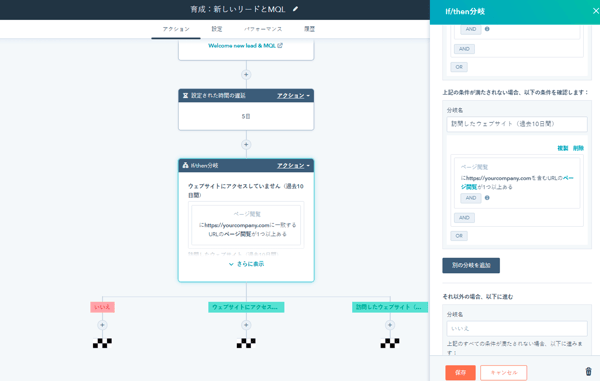Click ページ閲覧 filter box in workflow card
Viewport: 600px width, 381px height.
(246, 225)
